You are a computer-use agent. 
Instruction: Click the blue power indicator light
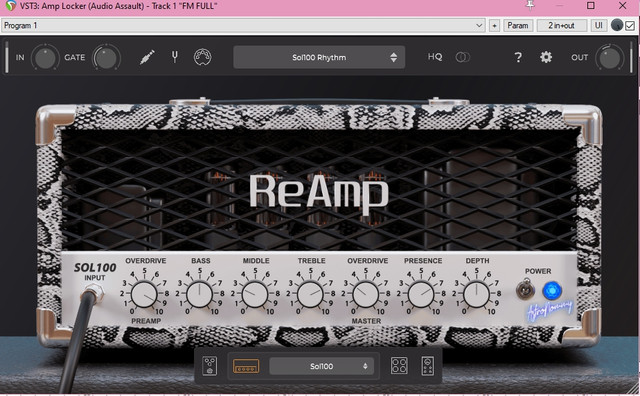point(552,291)
